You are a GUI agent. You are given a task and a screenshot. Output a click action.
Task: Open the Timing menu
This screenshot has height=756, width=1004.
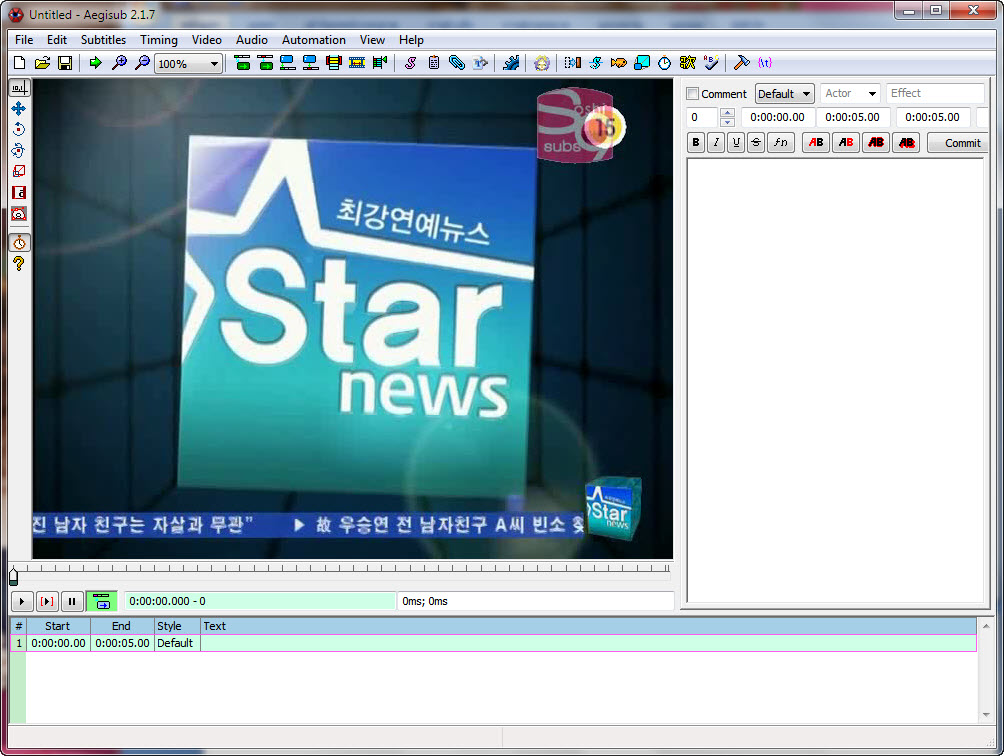pos(159,40)
